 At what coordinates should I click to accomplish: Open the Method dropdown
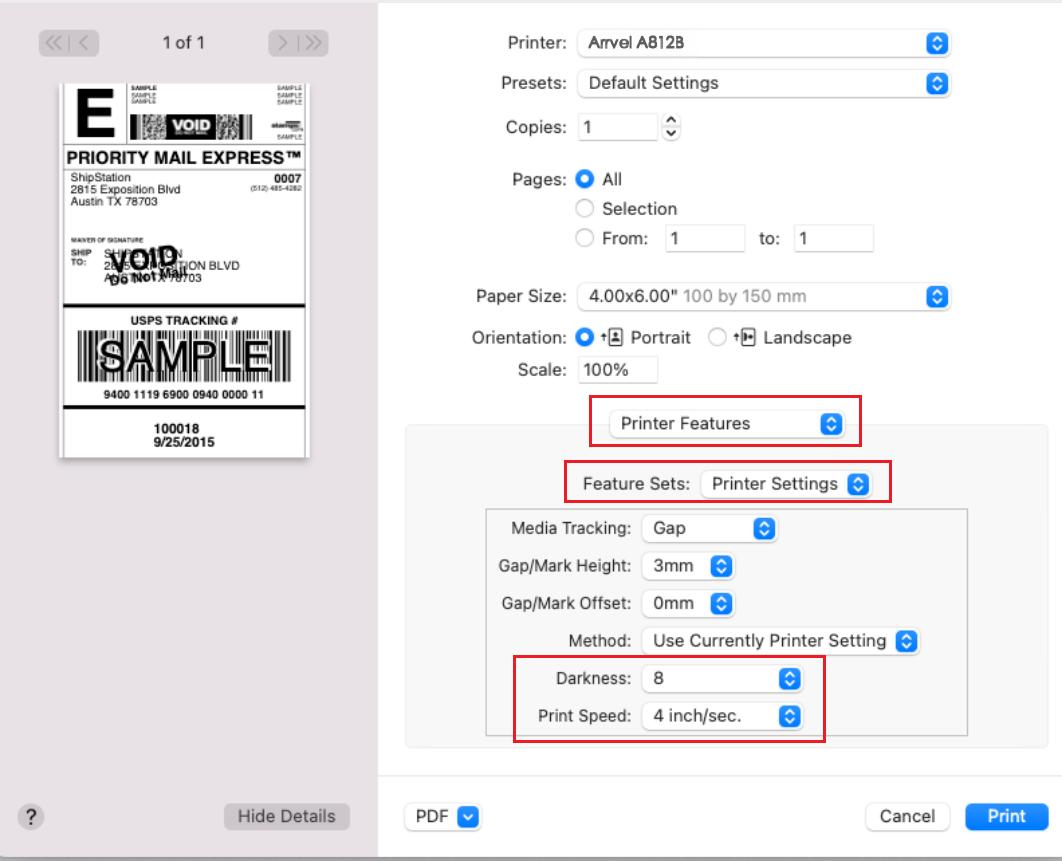(780, 641)
